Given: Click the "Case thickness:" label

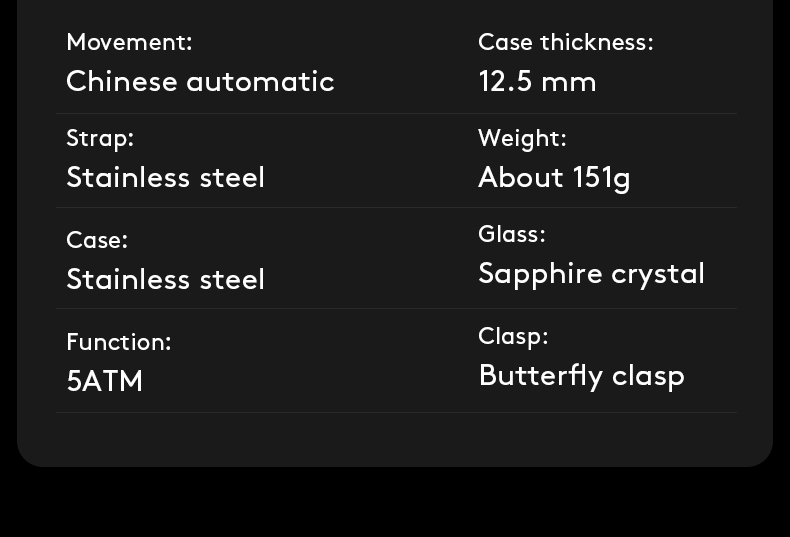Looking at the screenshot, I should pos(565,42).
